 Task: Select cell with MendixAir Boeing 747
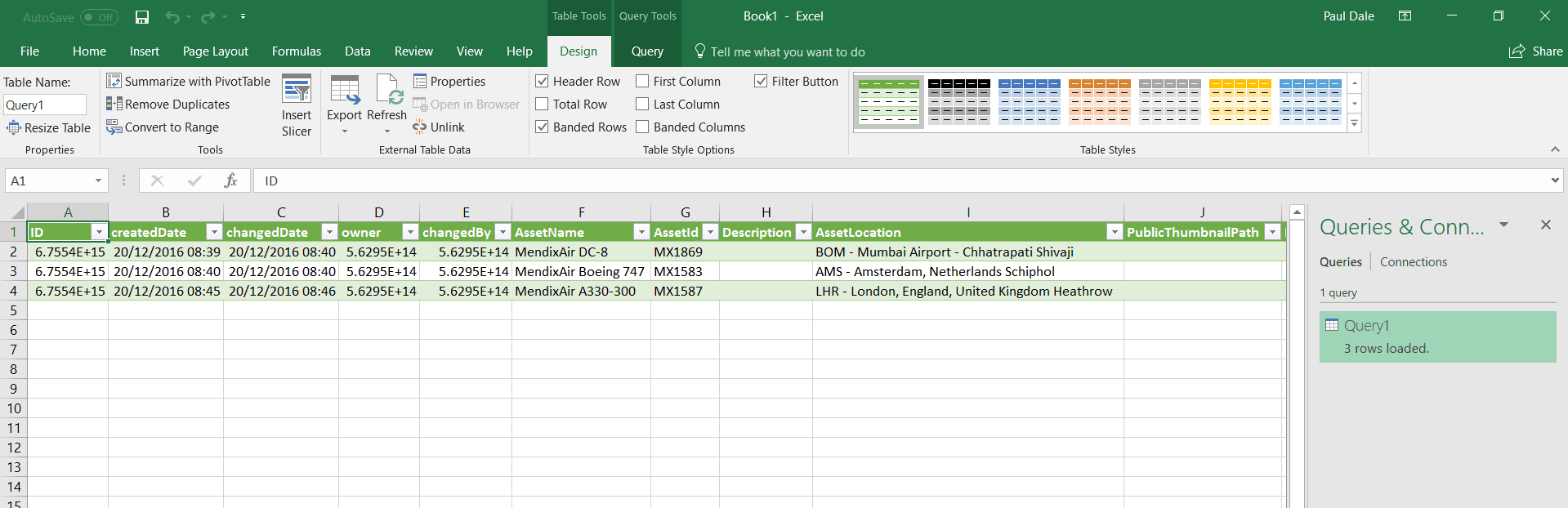coord(581,271)
